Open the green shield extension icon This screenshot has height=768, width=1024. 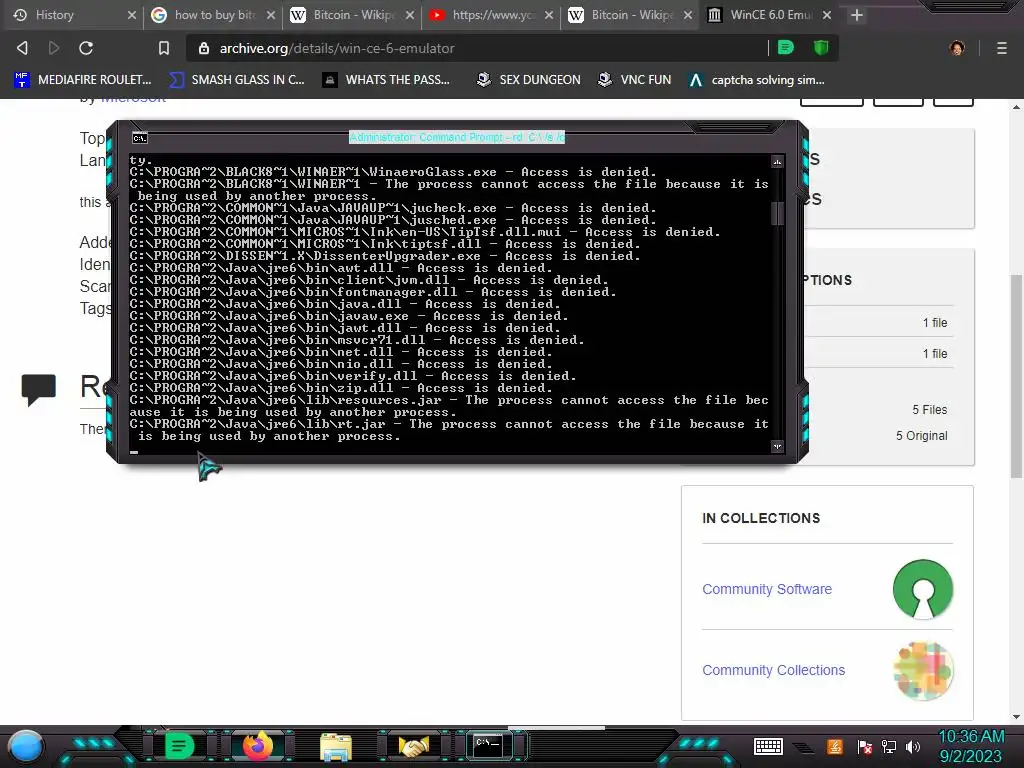point(821,47)
